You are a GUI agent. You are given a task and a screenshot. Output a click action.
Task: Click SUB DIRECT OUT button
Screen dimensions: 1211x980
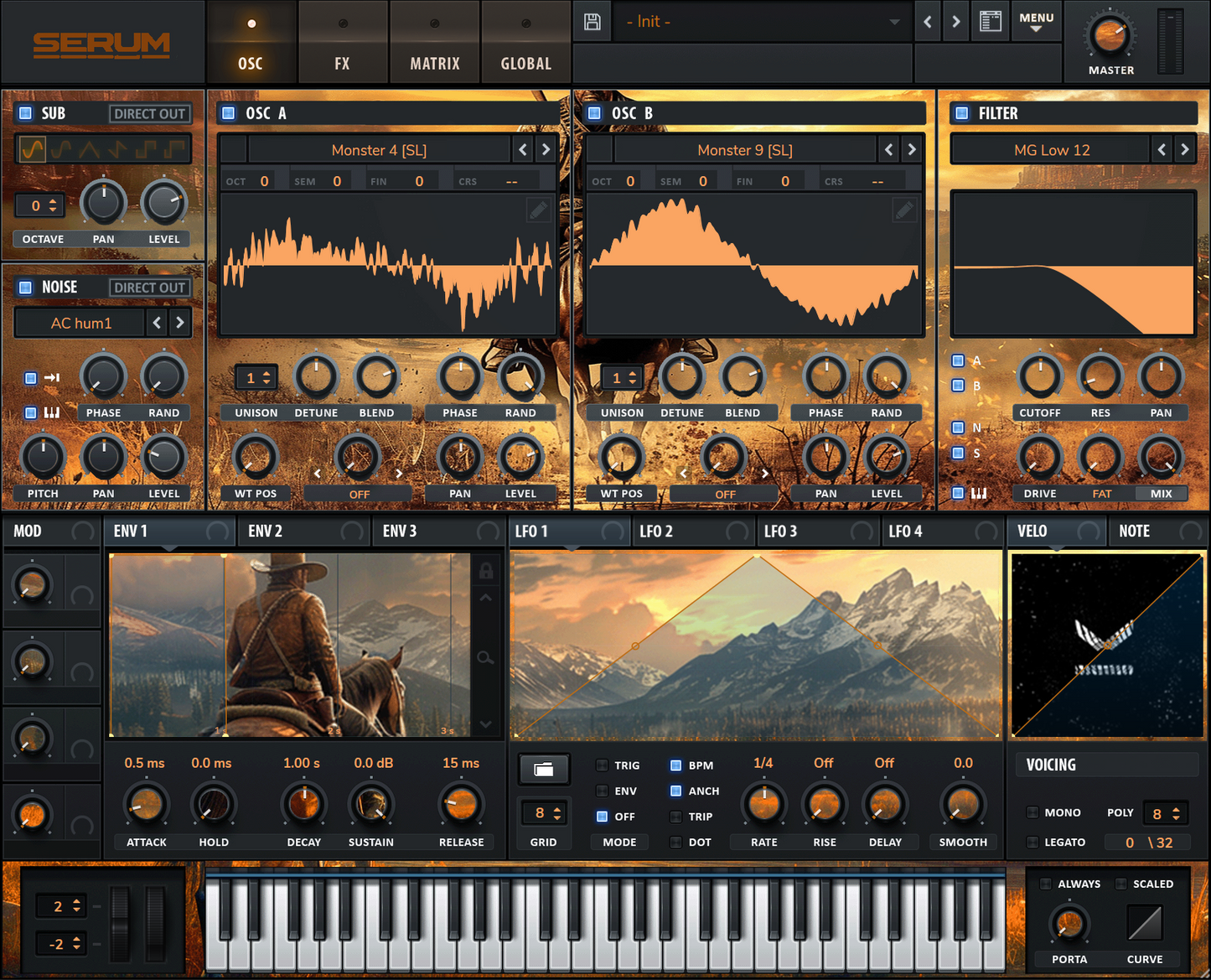click(149, 113)
